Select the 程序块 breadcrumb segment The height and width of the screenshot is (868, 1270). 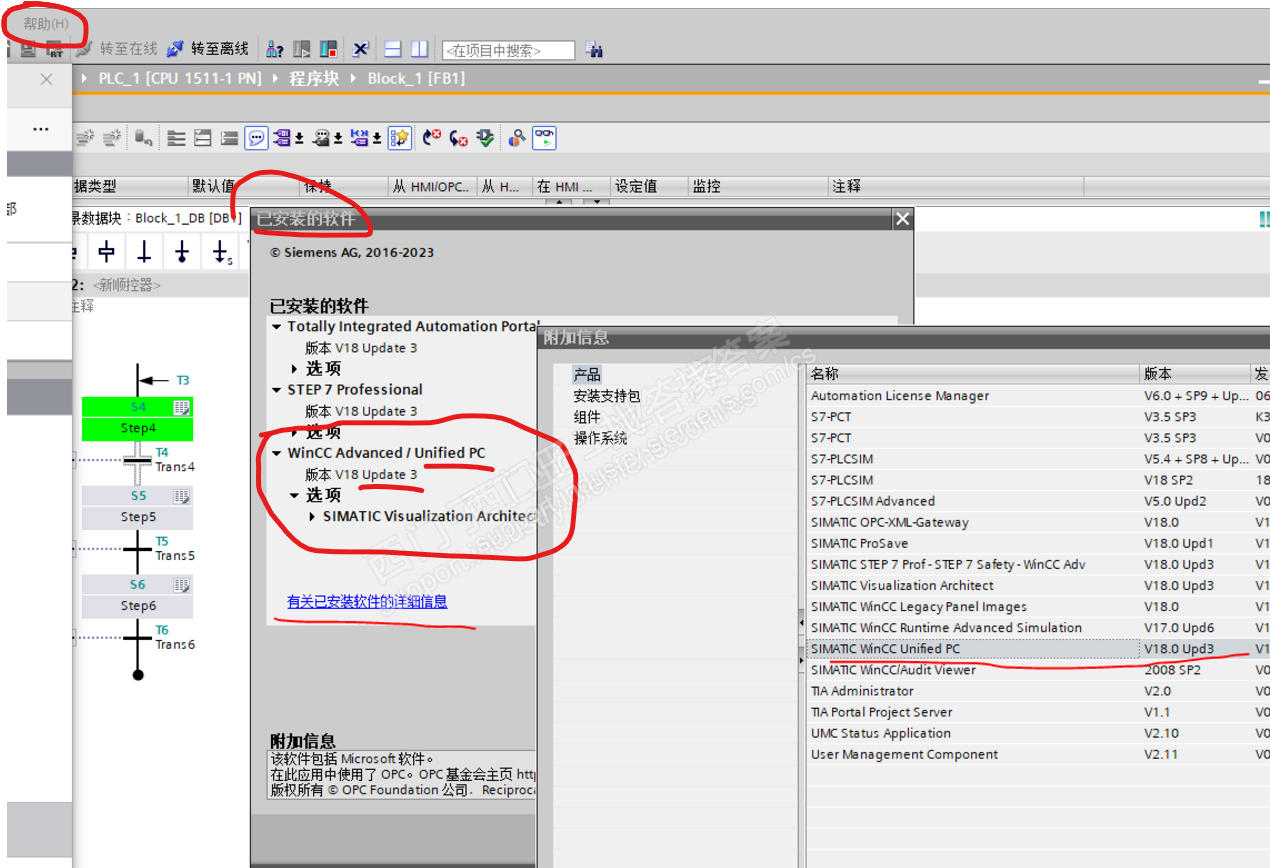314,78
